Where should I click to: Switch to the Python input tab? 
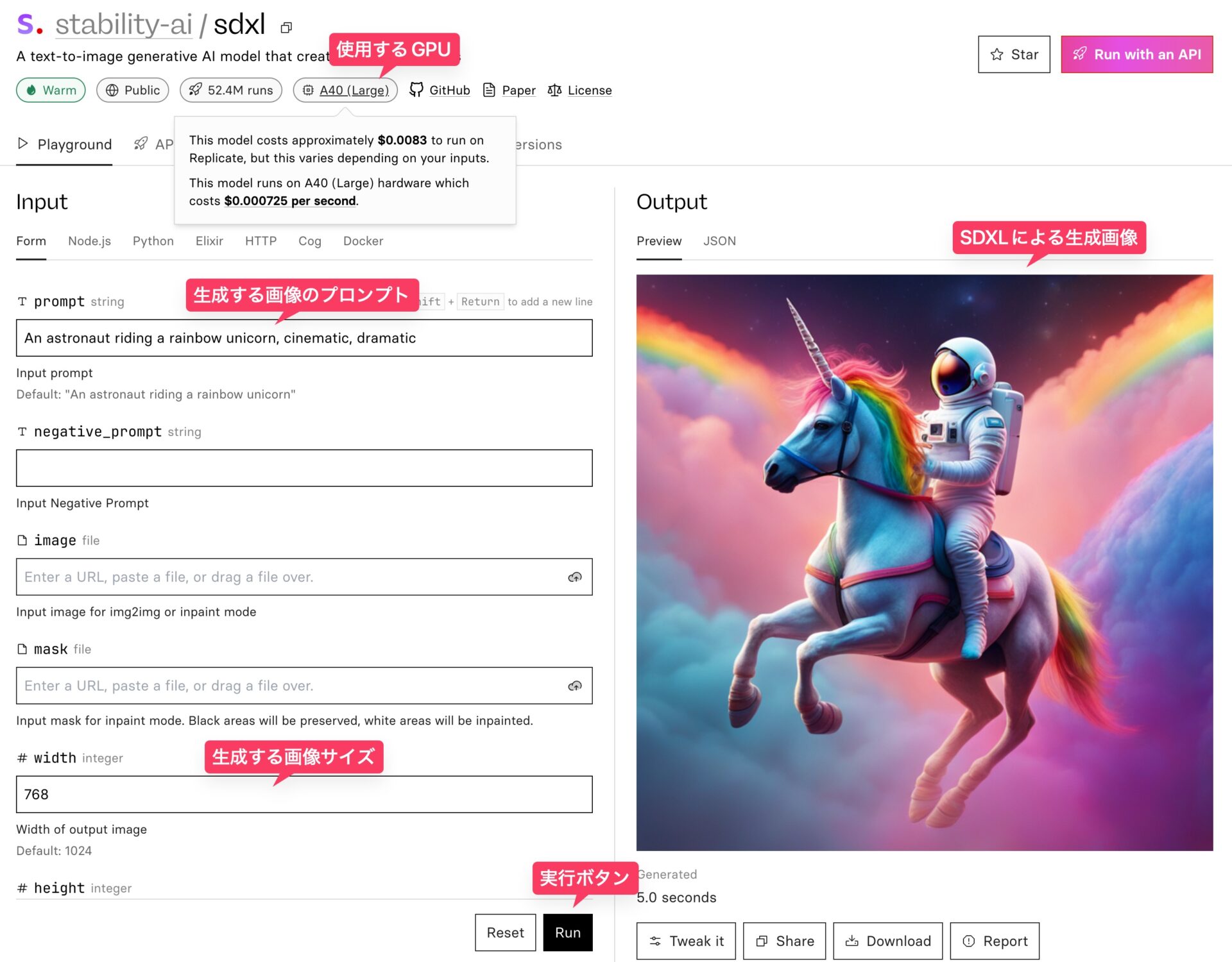click(153, 241)
